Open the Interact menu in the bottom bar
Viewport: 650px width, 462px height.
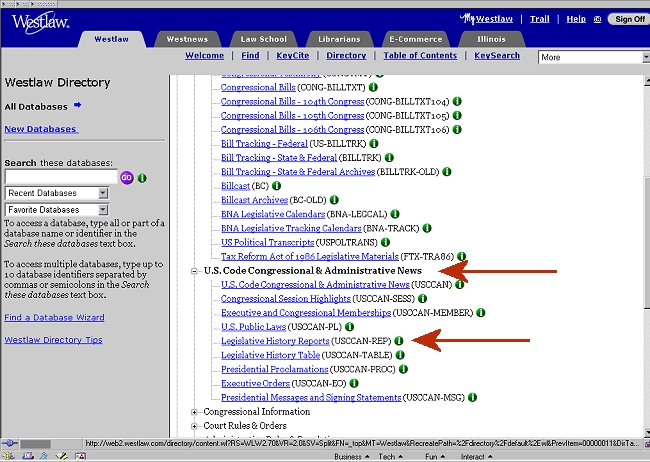477,457
